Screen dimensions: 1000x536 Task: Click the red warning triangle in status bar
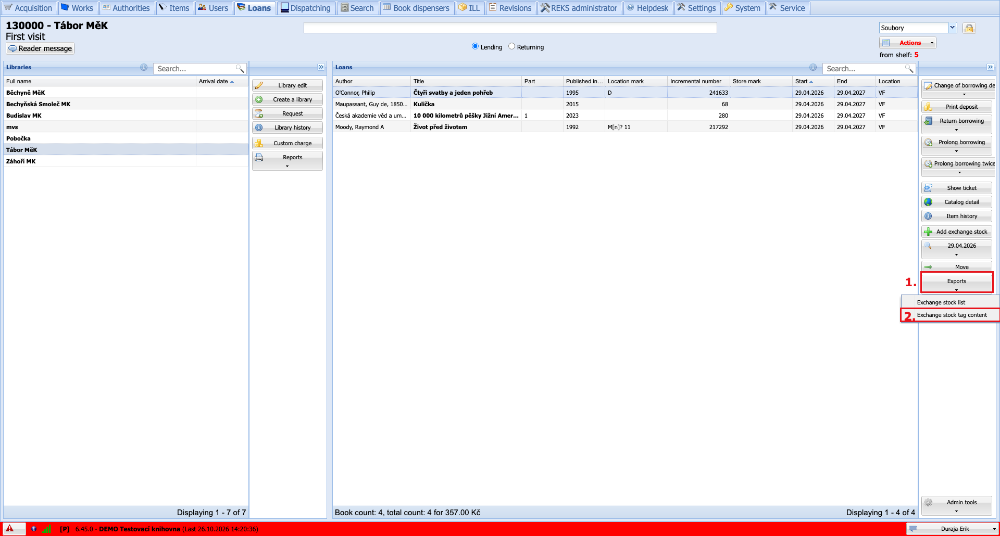10,529
